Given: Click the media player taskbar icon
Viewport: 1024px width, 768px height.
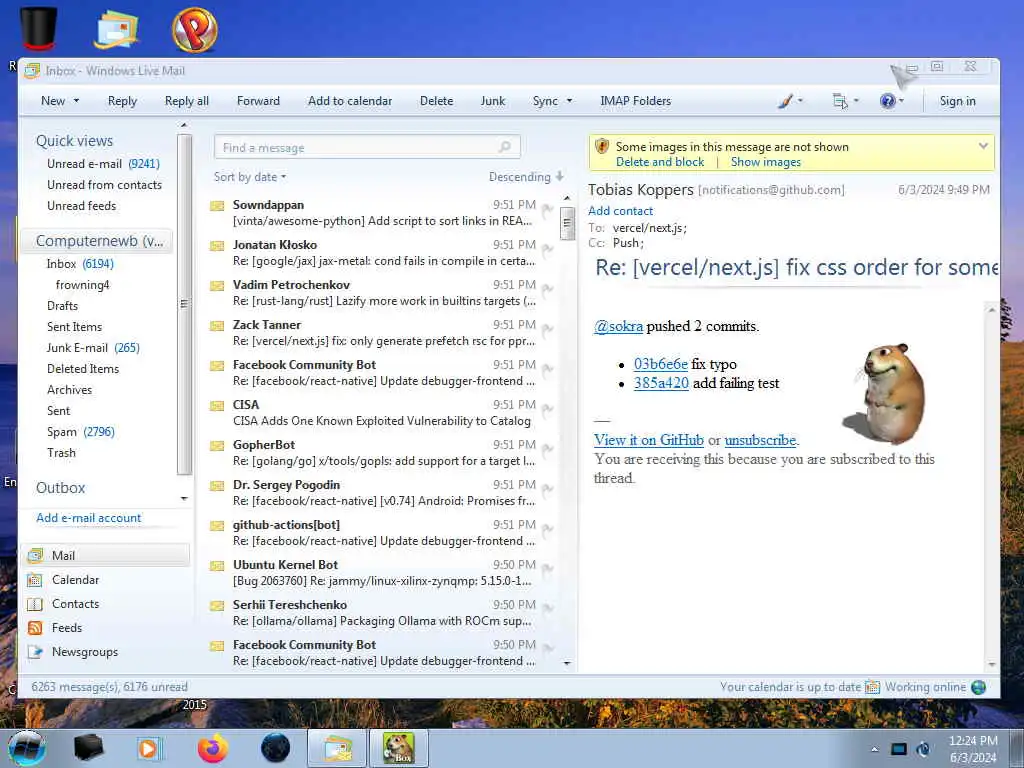Looking at the screenshot, I should 150,748.
